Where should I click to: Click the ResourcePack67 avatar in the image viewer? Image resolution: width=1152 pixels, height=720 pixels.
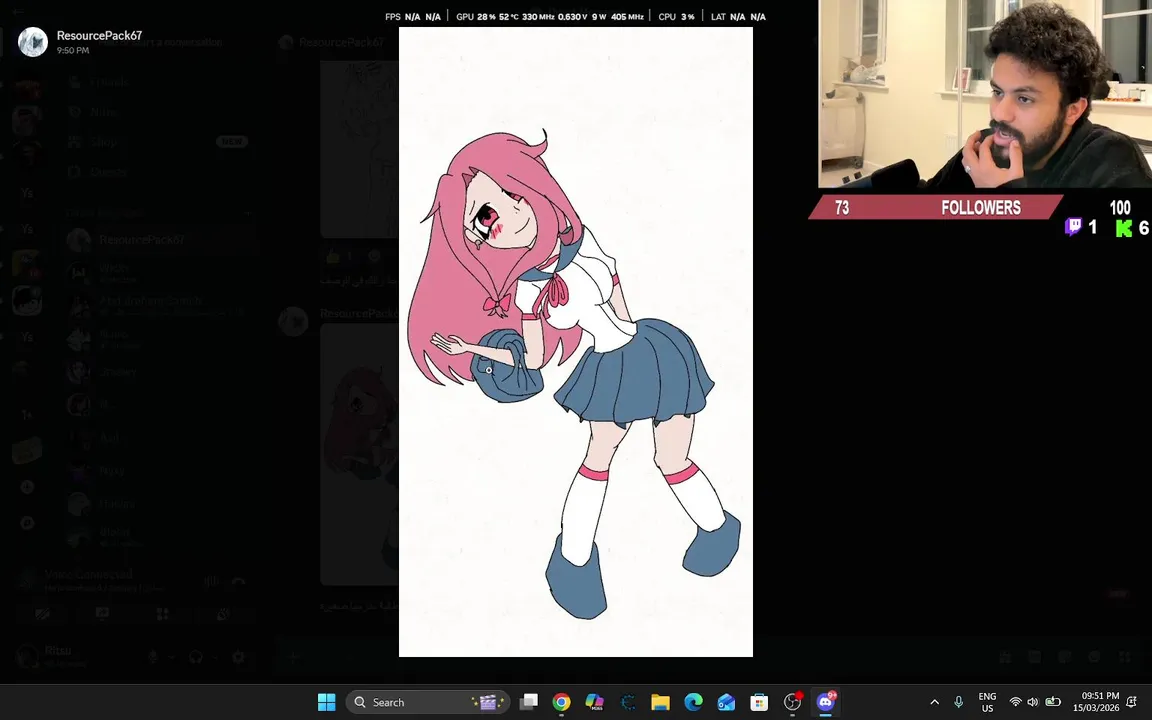33,42
